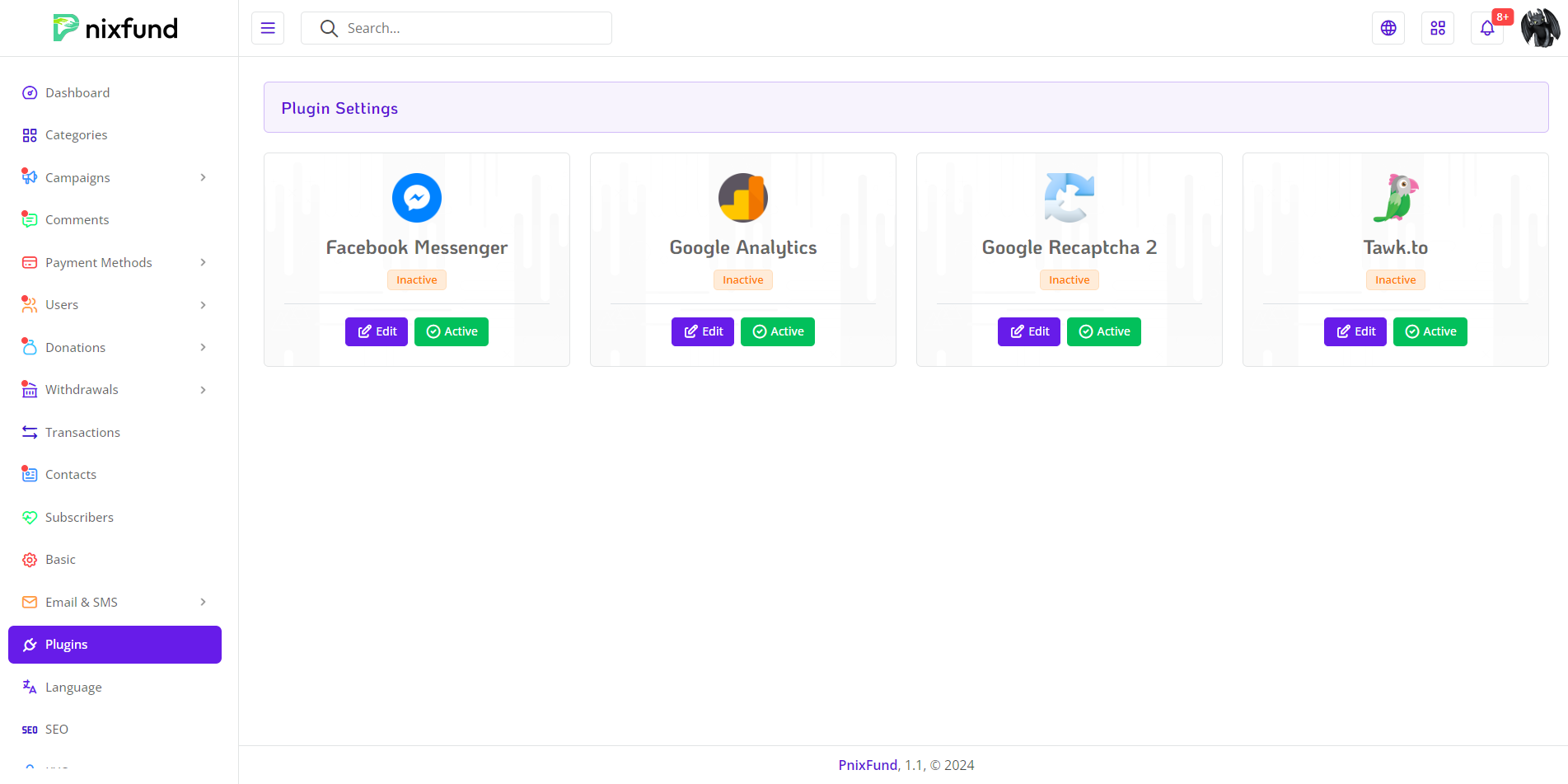Click the Facebook Messenger plugin logo
Viewport: 1568px width, 784px height.
(417, 198)
